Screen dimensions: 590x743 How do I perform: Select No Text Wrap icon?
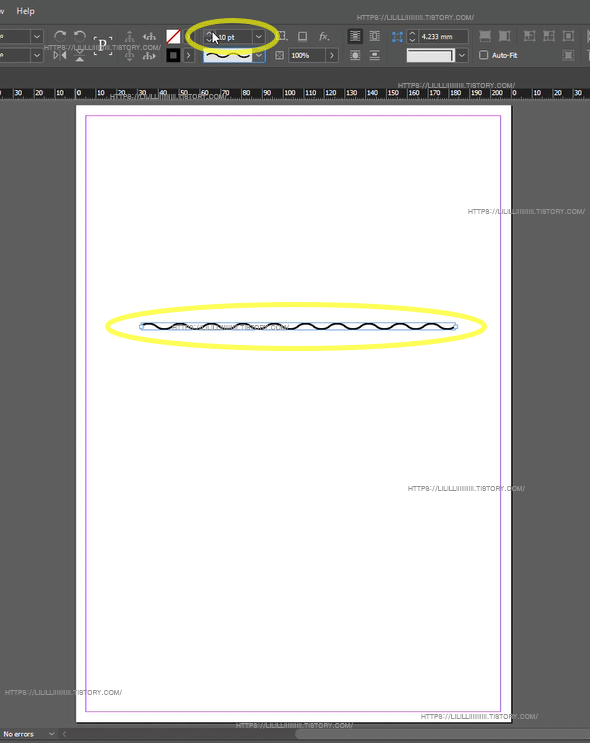coord(355,36)
